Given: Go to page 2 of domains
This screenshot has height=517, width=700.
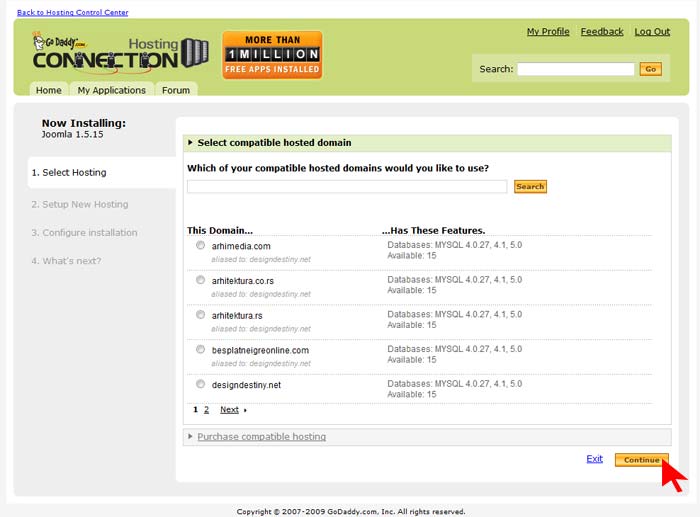Looking at the screenshot, I should coord(206,410).
